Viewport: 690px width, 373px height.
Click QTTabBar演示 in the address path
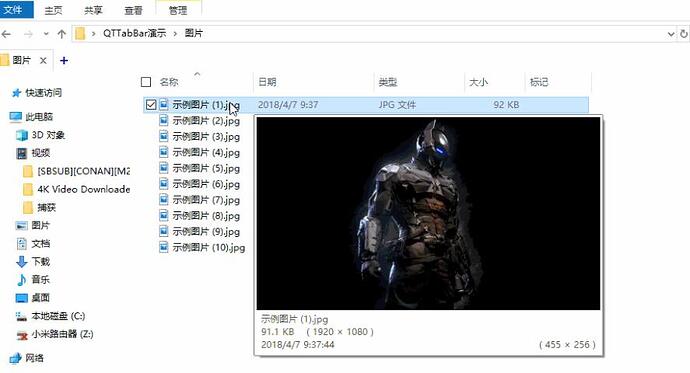point(135,33)
